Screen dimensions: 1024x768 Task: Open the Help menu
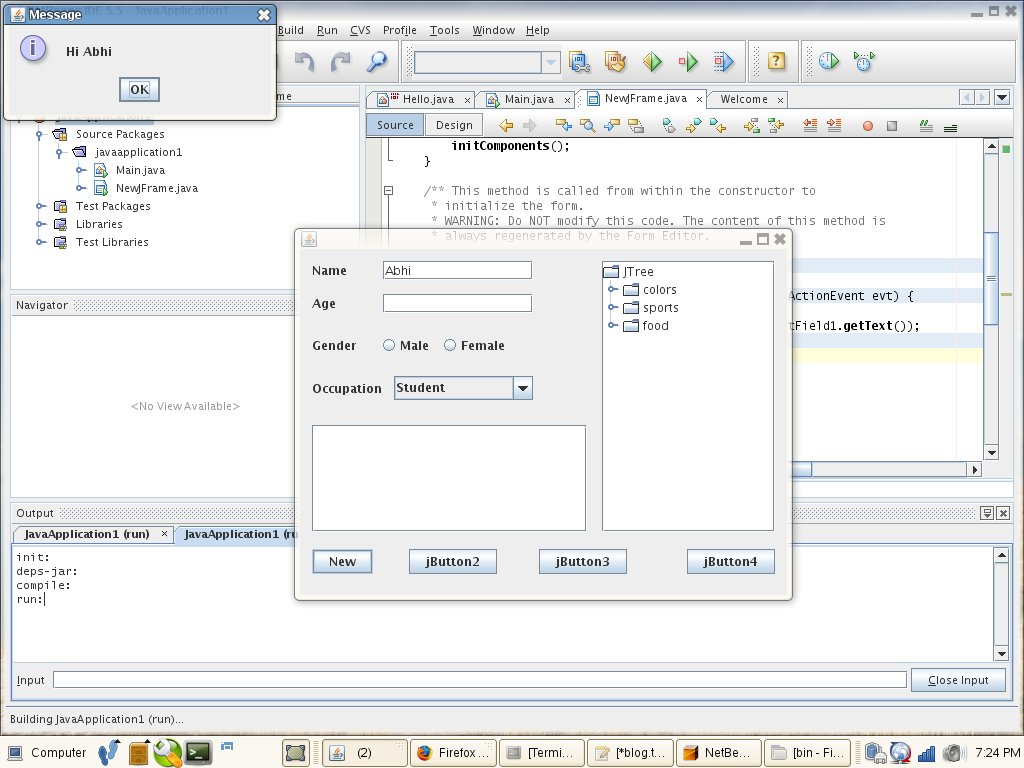click(x=537, y=30)
